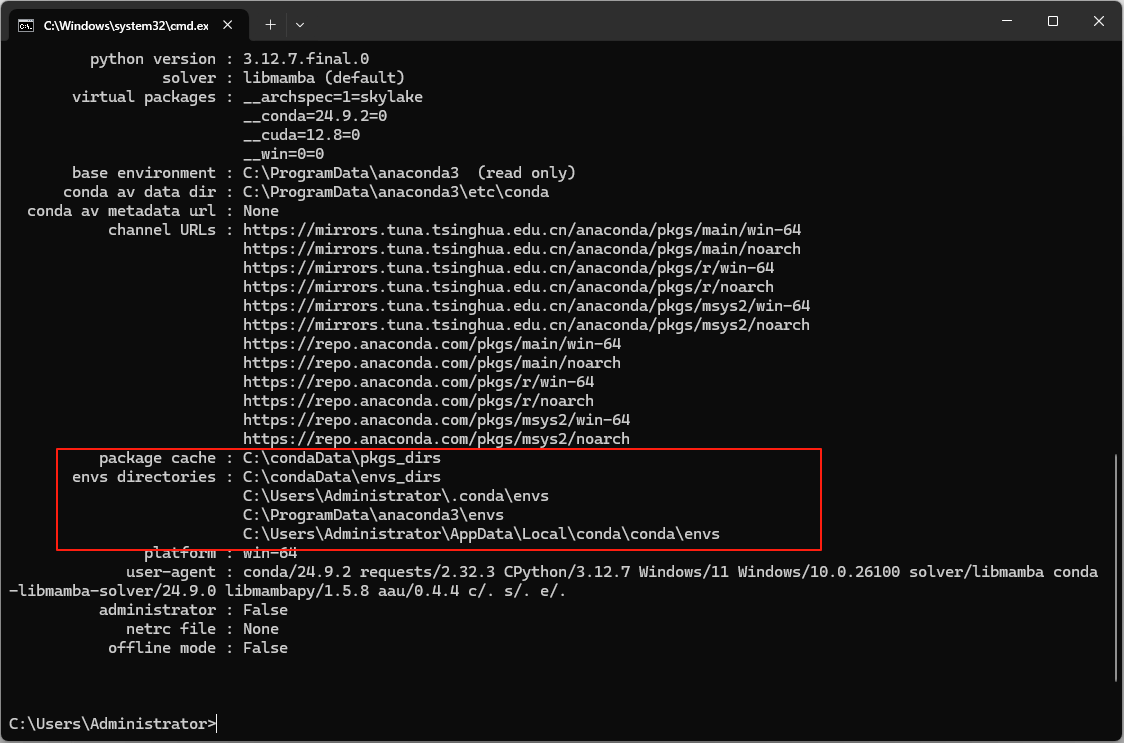Click the administrator False value
Screen dimensions: 1124x743
(265, 610)
